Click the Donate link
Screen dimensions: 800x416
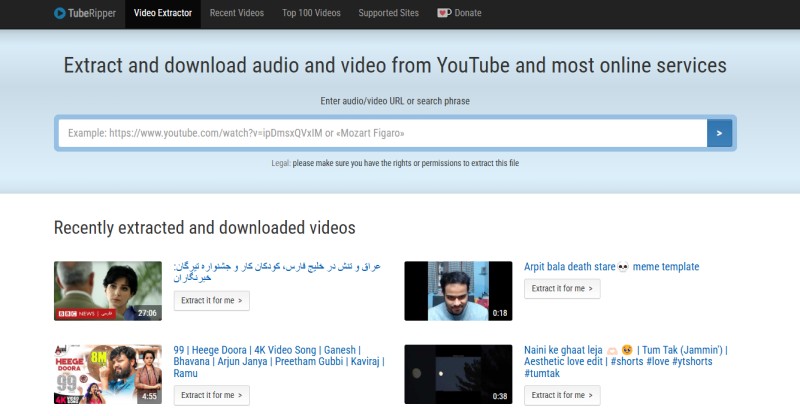459,13
